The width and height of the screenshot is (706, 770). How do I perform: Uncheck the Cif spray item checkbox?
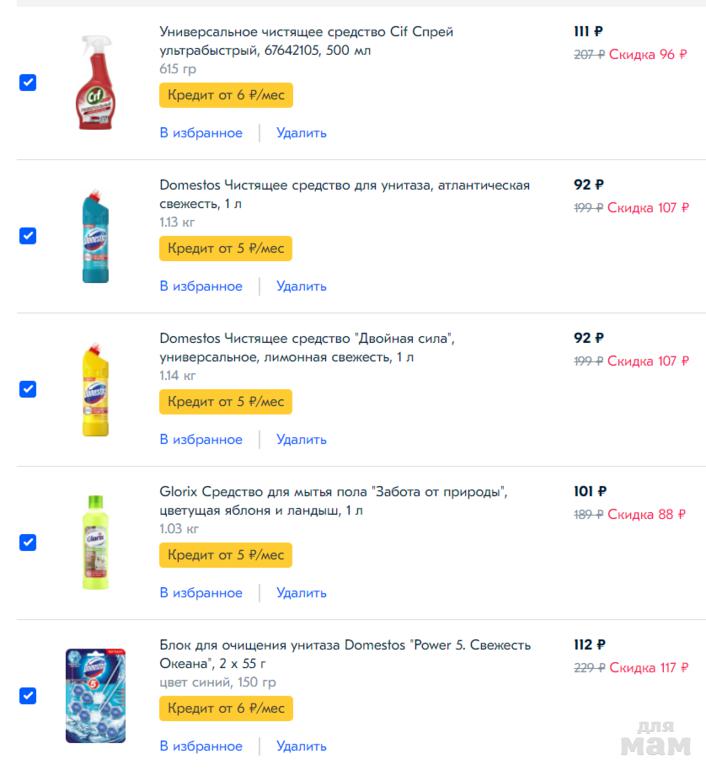tap(28, 83)
